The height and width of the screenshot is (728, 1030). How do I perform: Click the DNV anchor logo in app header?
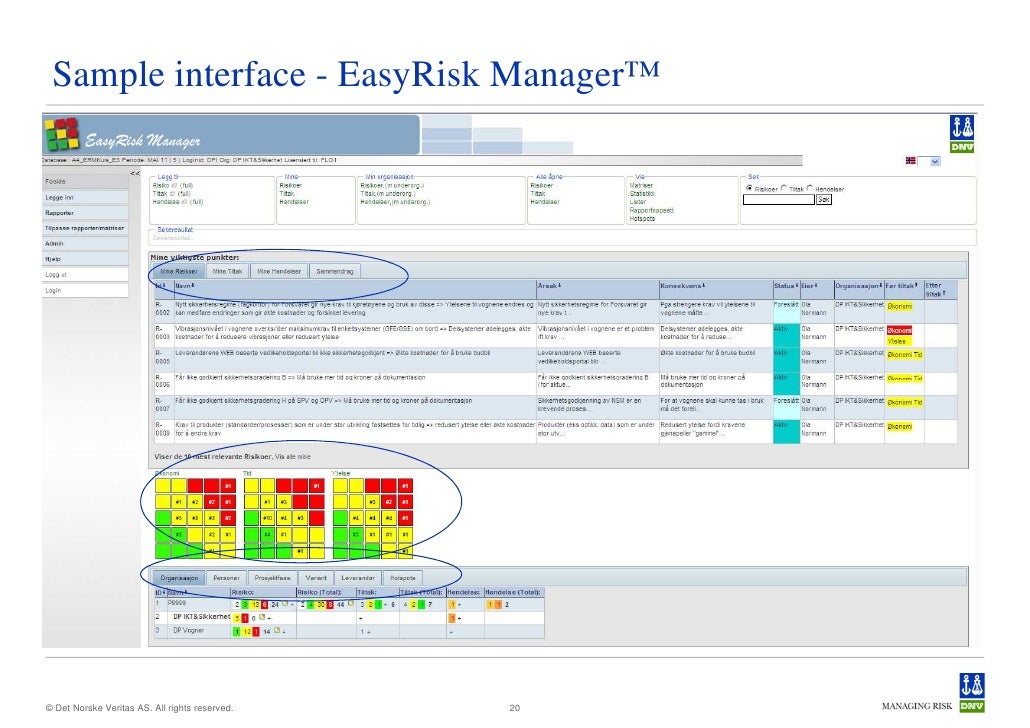(x=962, y=134)
